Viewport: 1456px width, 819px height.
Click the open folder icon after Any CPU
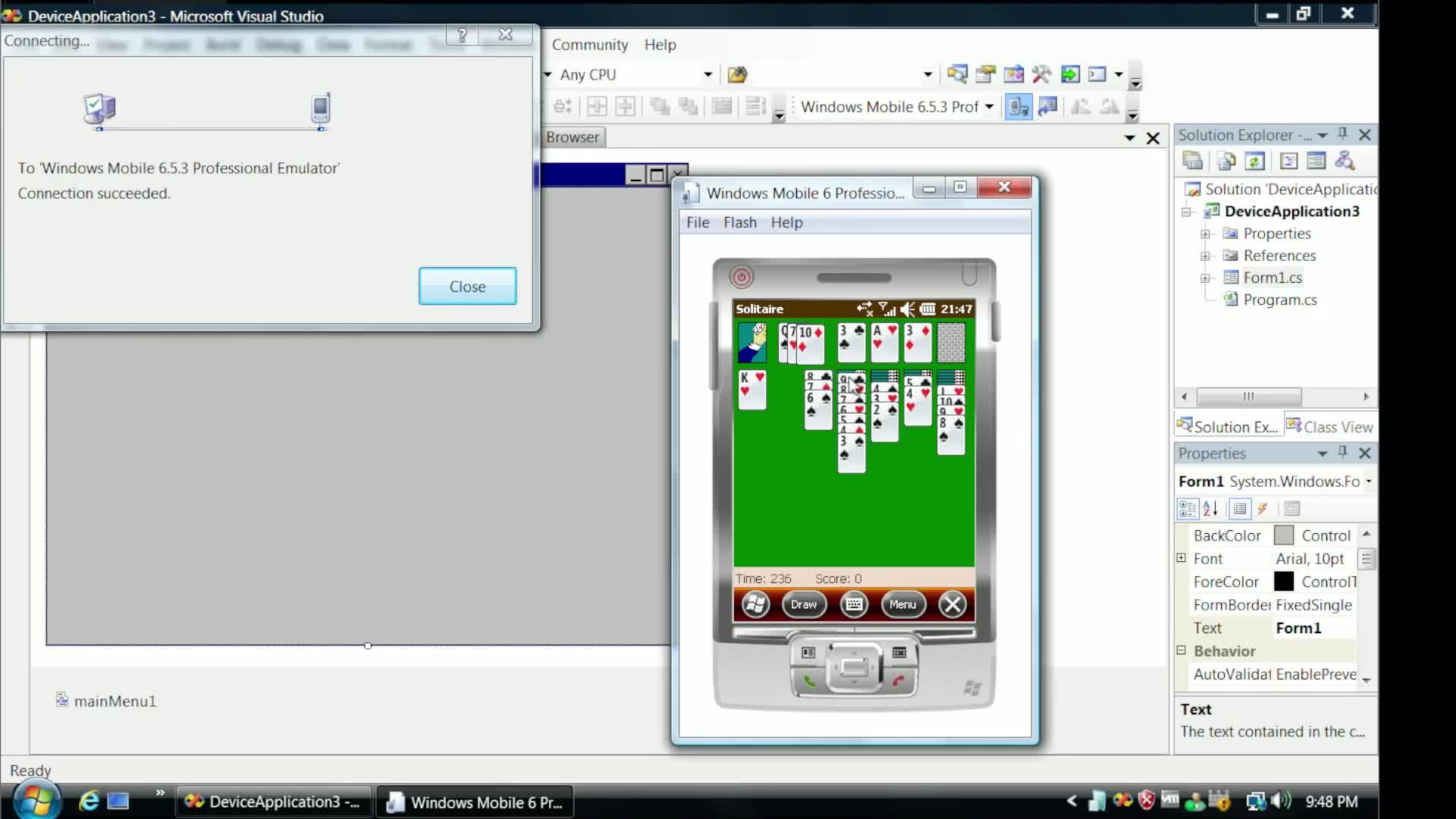(x=737, y=74)
